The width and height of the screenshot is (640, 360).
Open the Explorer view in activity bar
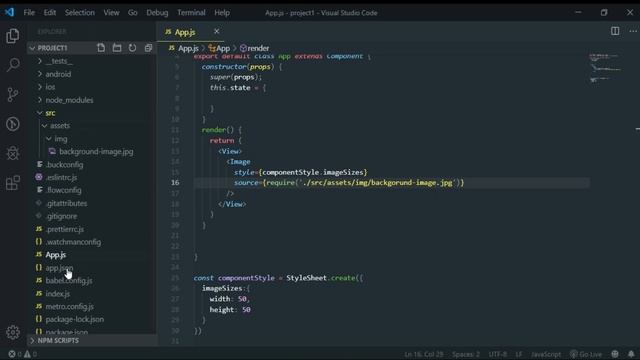13,36
